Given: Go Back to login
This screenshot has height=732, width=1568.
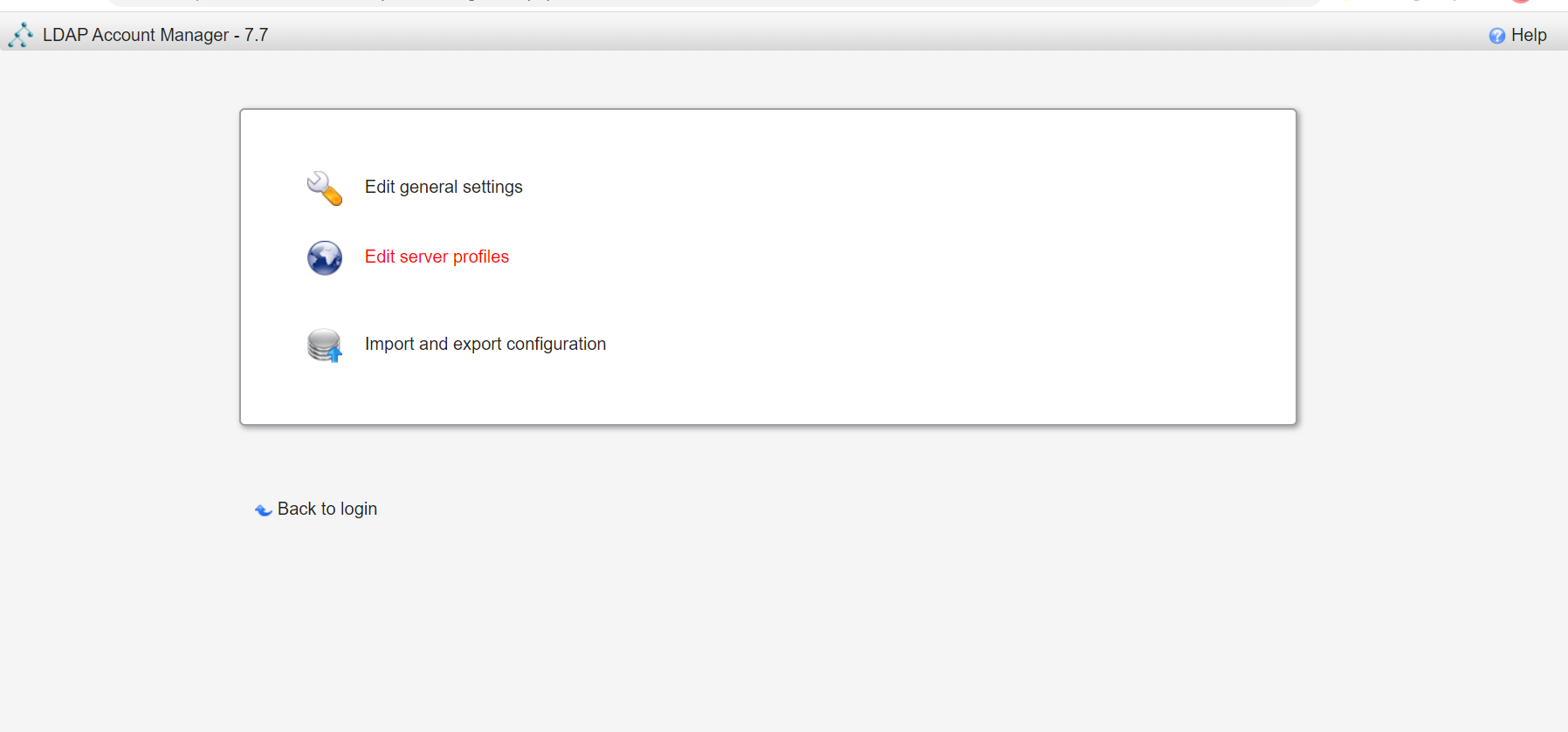Looking at the screenshot, I should coord(327,509).
